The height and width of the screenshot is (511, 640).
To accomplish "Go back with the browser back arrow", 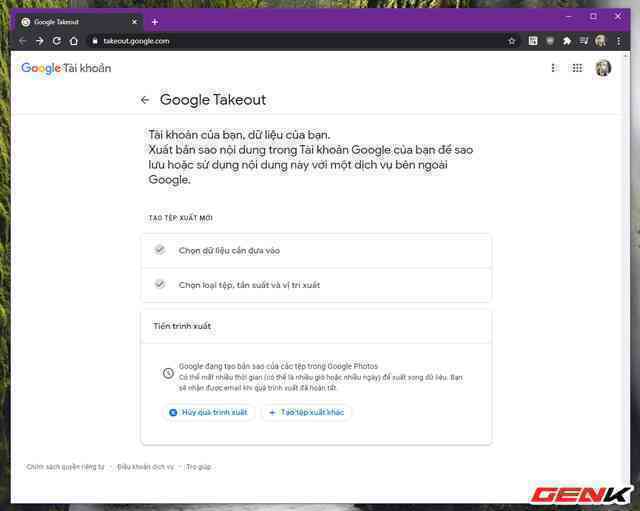I will coord(22,41).
